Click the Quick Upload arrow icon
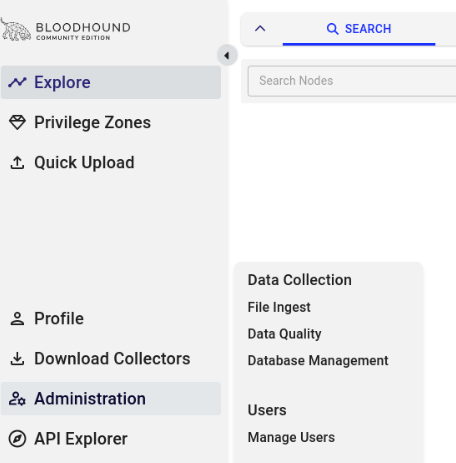This screenshot has width=456, height=463. [17, 163]
